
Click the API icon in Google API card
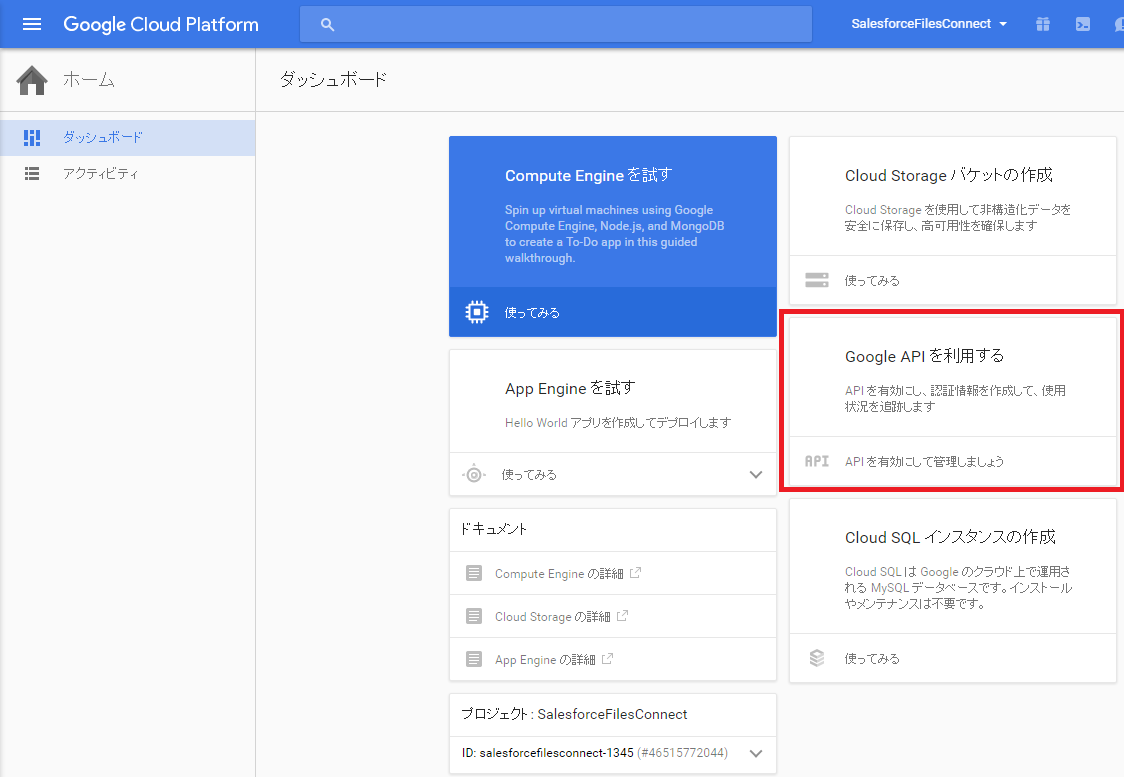pyautogui.click(x=816, y=461)
